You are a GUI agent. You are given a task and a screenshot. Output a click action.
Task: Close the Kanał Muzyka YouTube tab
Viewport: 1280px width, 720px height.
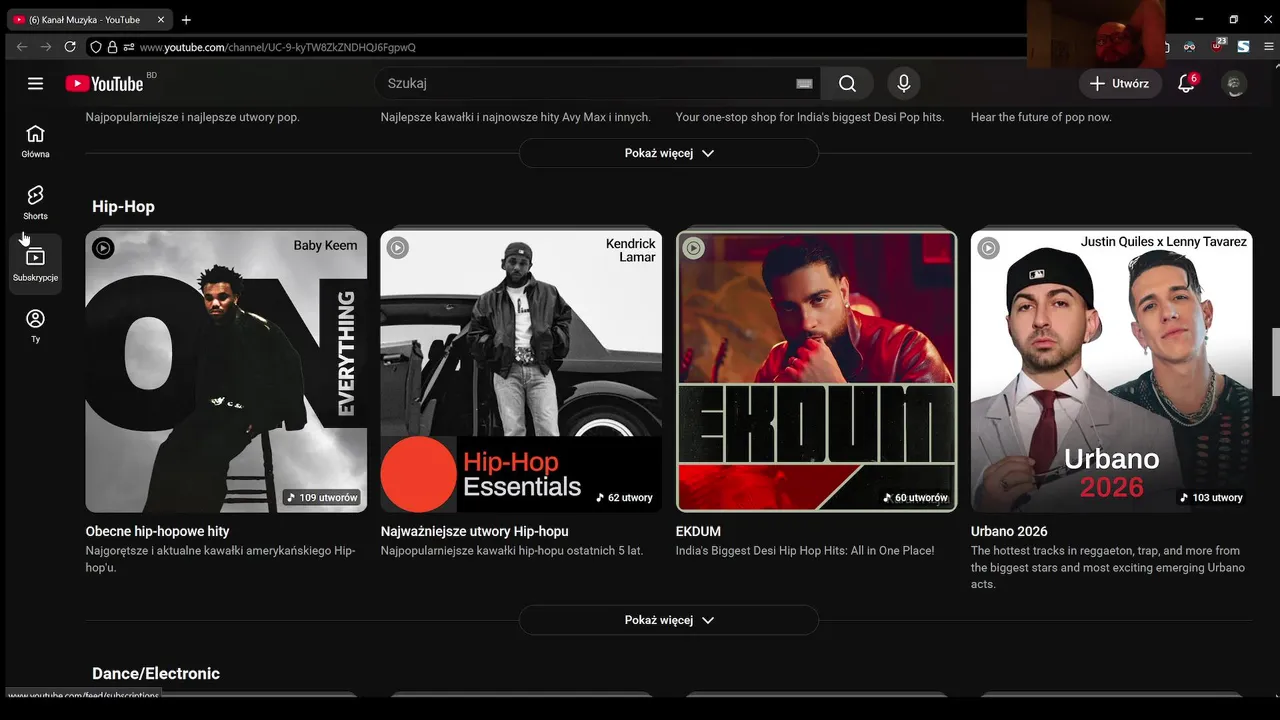pos(160,20)
